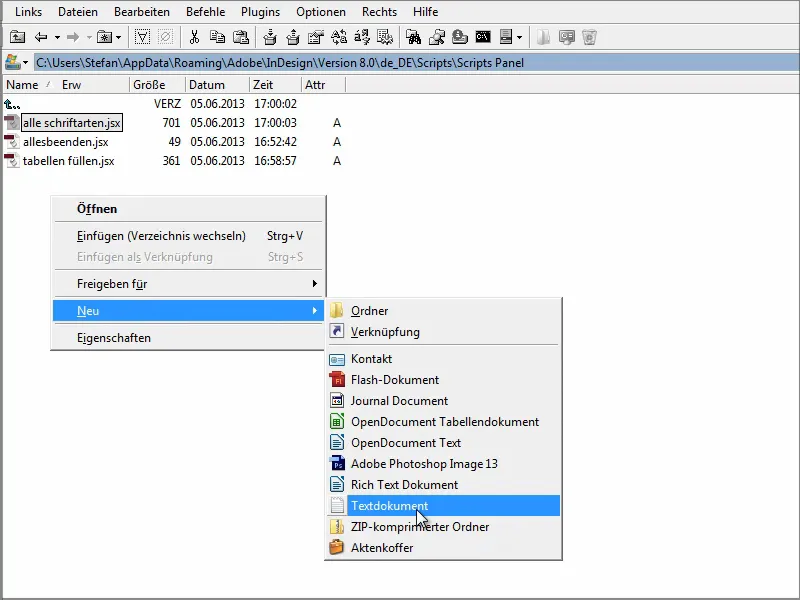800x600 pixels.
Task: Click the magnifier search icon beside binoculars
Action: pos(437,37)
